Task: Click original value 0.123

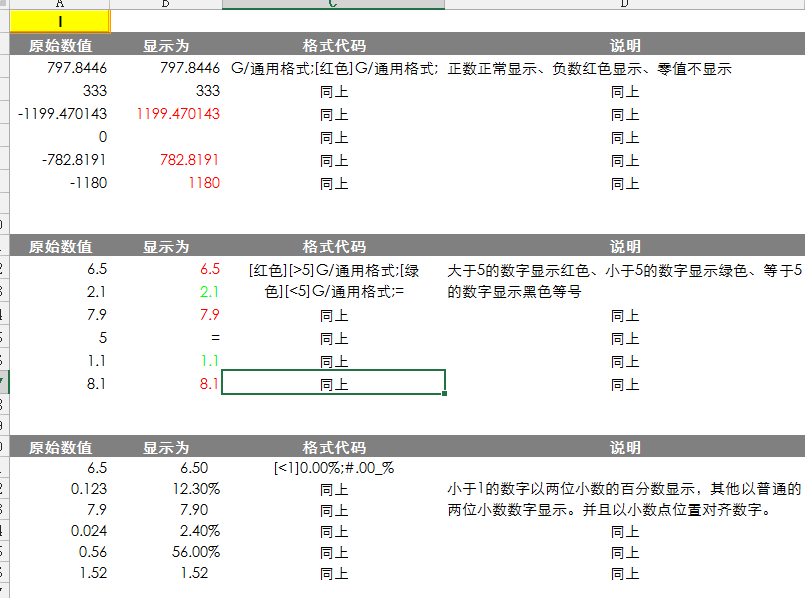Action: (89, 489)
